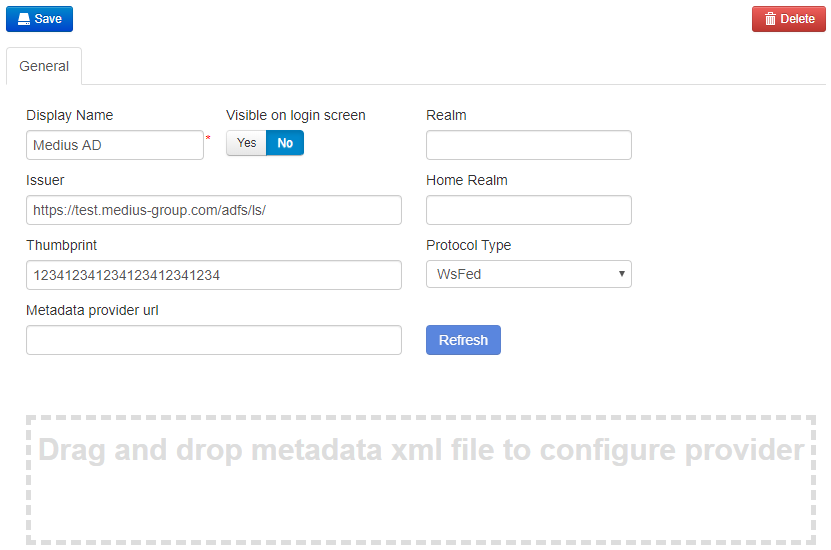831x550 pixels.
Task: Click the Metadata provider url label
Action: pyautogui.click(x=92, y=311)
